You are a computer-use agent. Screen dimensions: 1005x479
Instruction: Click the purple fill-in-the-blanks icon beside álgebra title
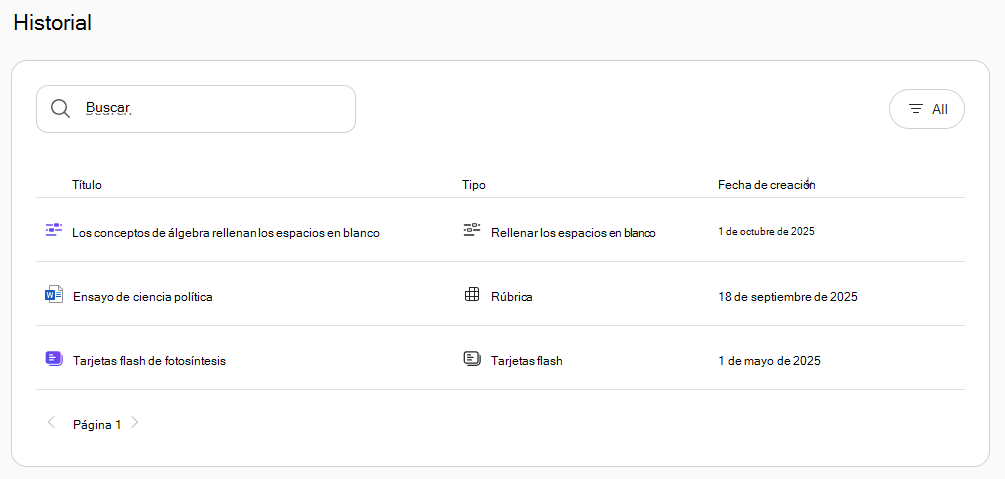tap(54, 230)
